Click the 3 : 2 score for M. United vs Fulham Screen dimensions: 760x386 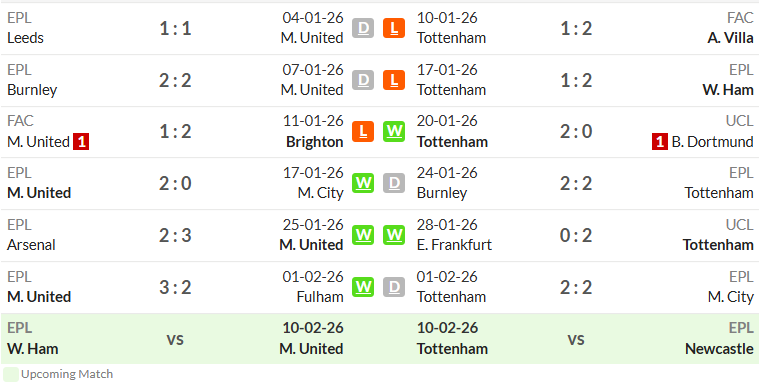pos(175,288)
